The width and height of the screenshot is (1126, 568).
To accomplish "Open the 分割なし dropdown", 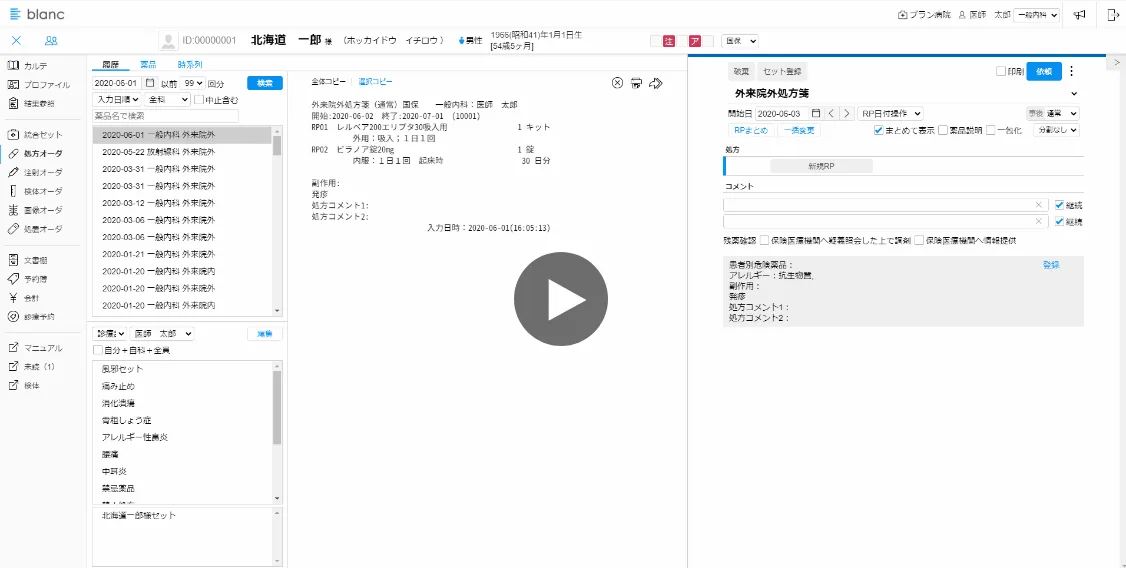I will [1056, 130].
